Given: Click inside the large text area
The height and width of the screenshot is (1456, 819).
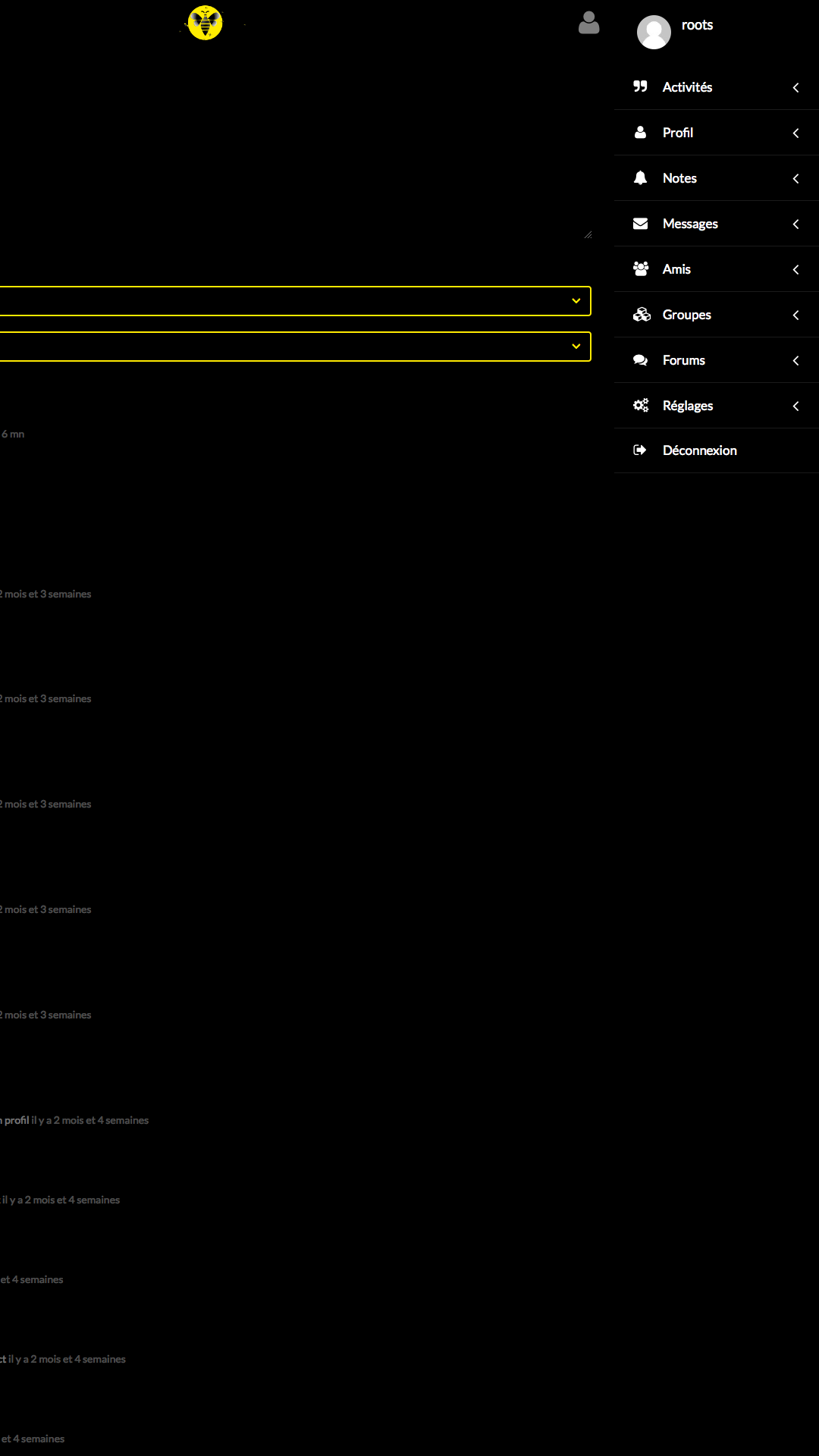Looking at the screenshot, I should click(295, 152).
